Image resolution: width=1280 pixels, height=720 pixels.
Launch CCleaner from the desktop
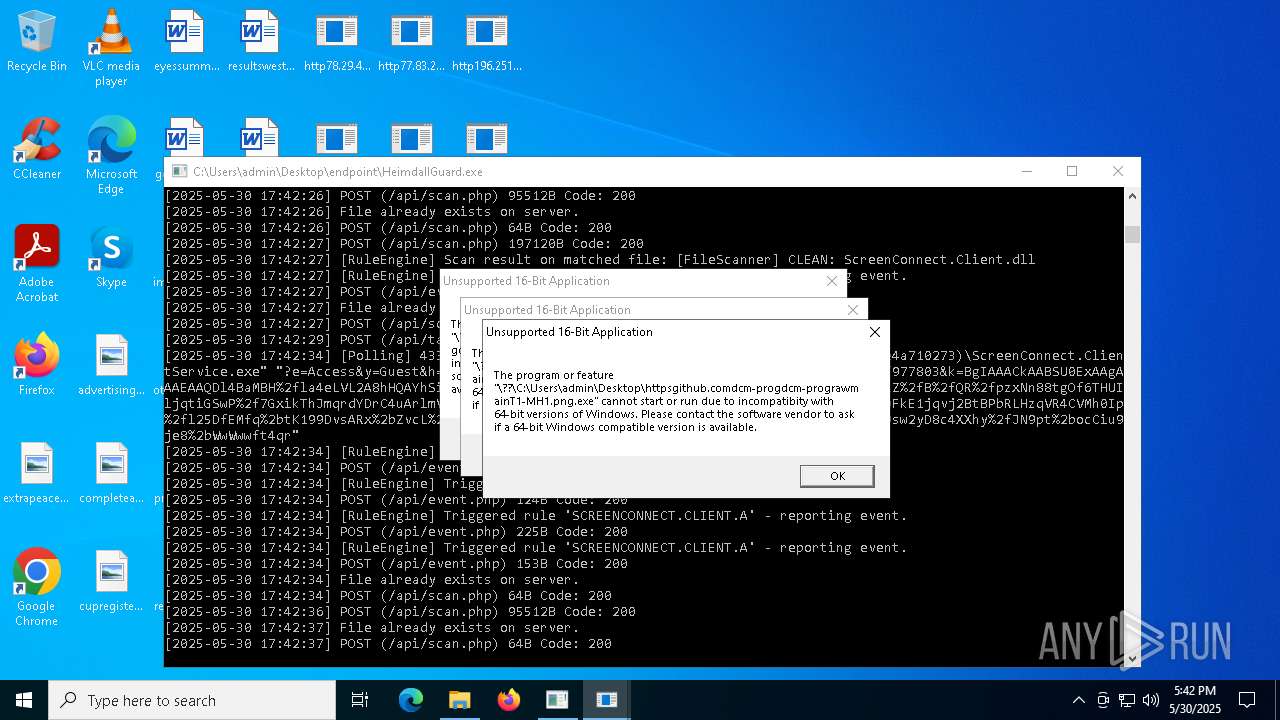click(37, 149)
